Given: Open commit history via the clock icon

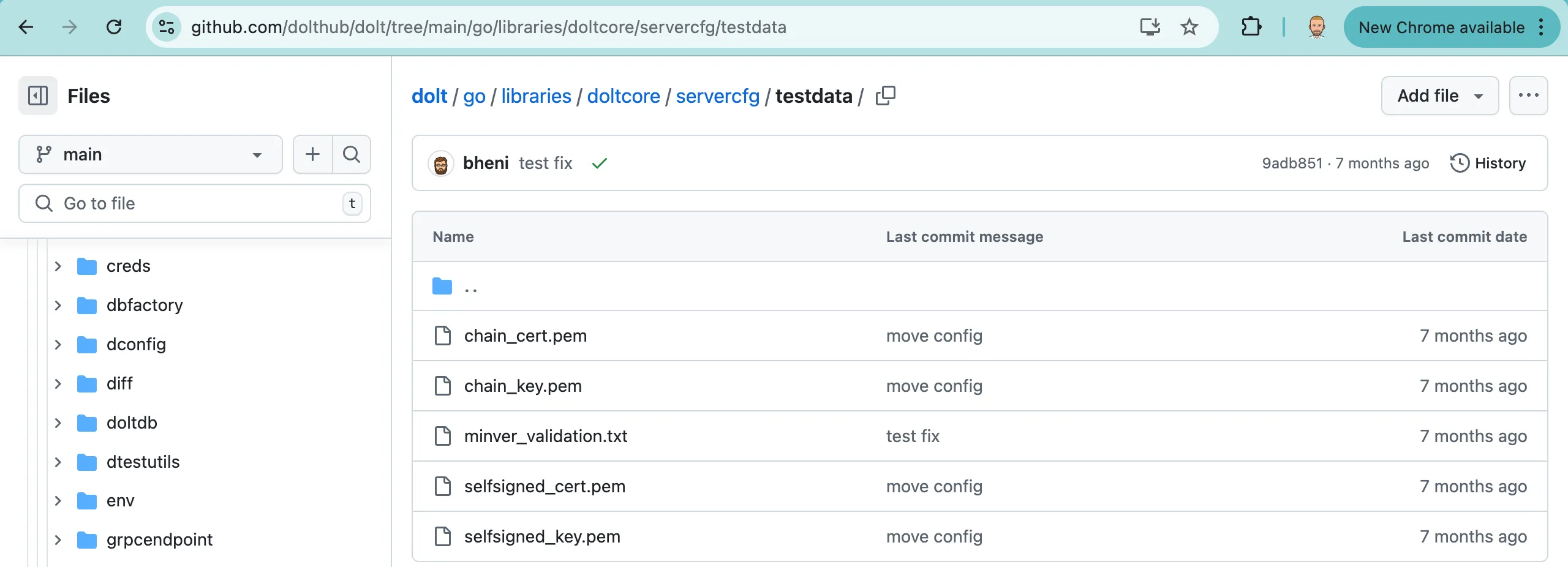Looking at the screenshot, I should click(x=1460, y=163).
